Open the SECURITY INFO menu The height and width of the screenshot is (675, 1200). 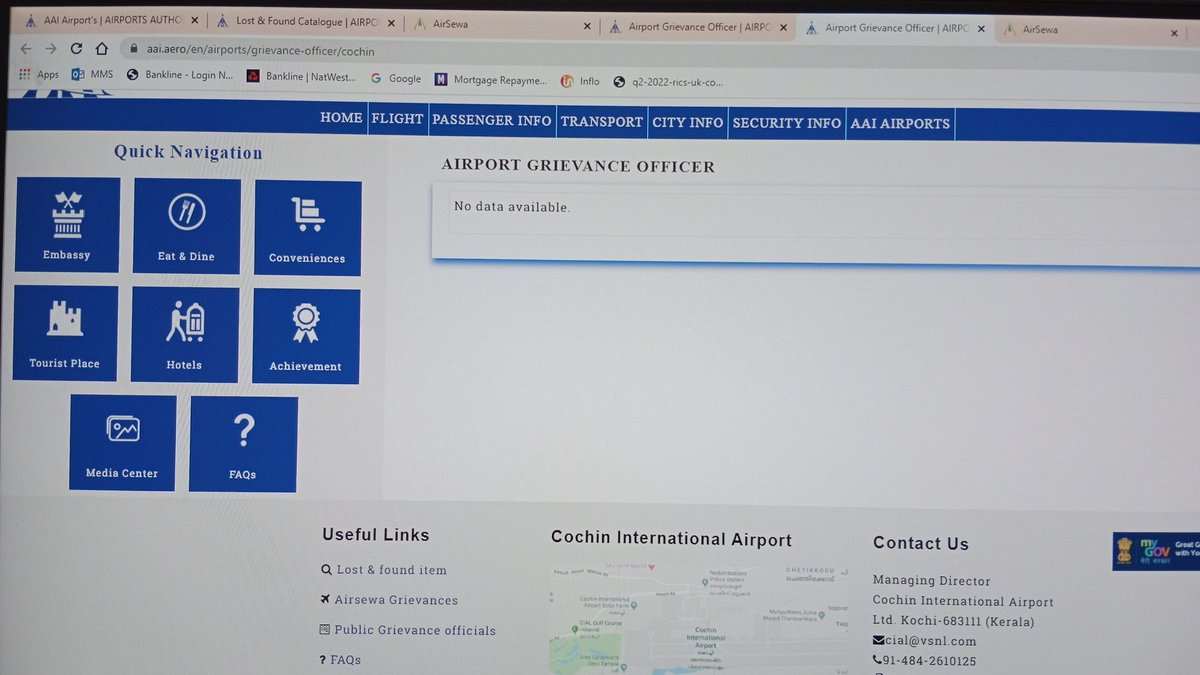tap(786, 123)
